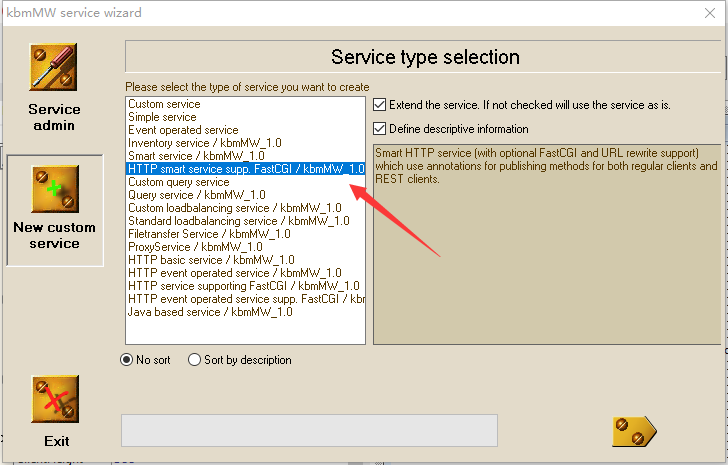The image size is (728, 465).
Task: Select Sort by description radio button
Action: (x=194, y=360)
